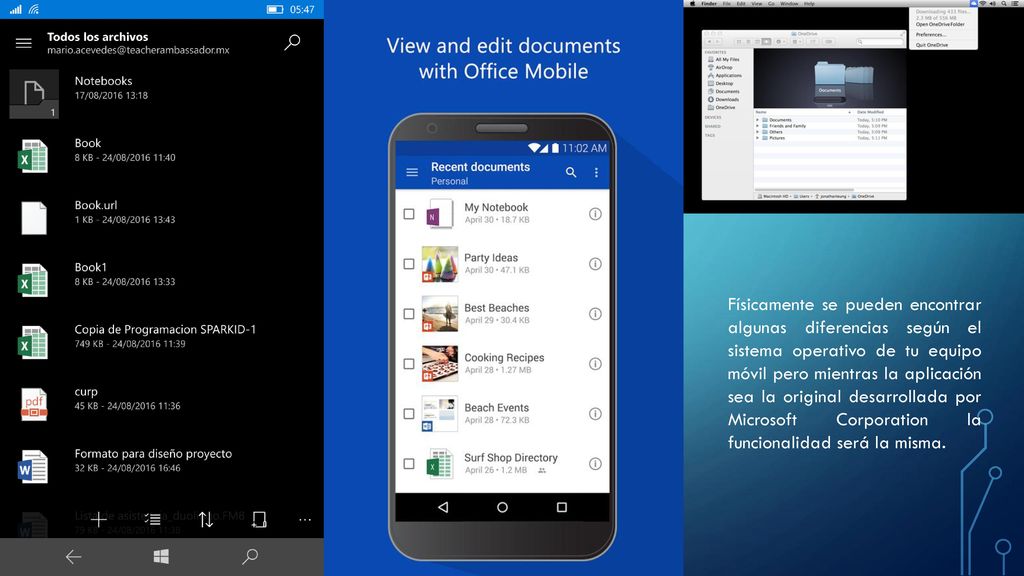The height and width of the screenshot is (576, 1024).
Task: Click the Finder horizontal scrollbar
Action: coord(804,189)
